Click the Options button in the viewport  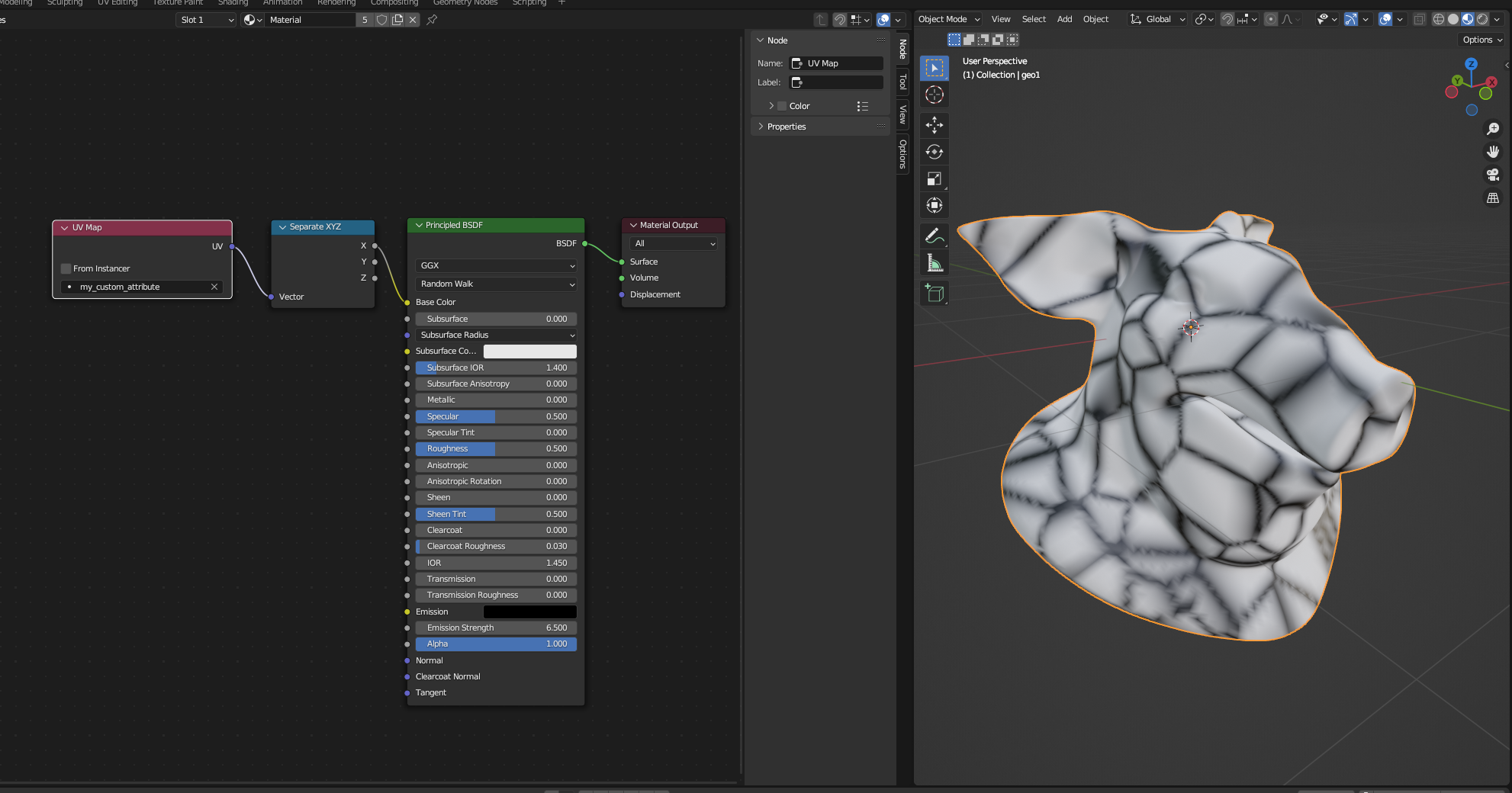(x=1478, y=40)
